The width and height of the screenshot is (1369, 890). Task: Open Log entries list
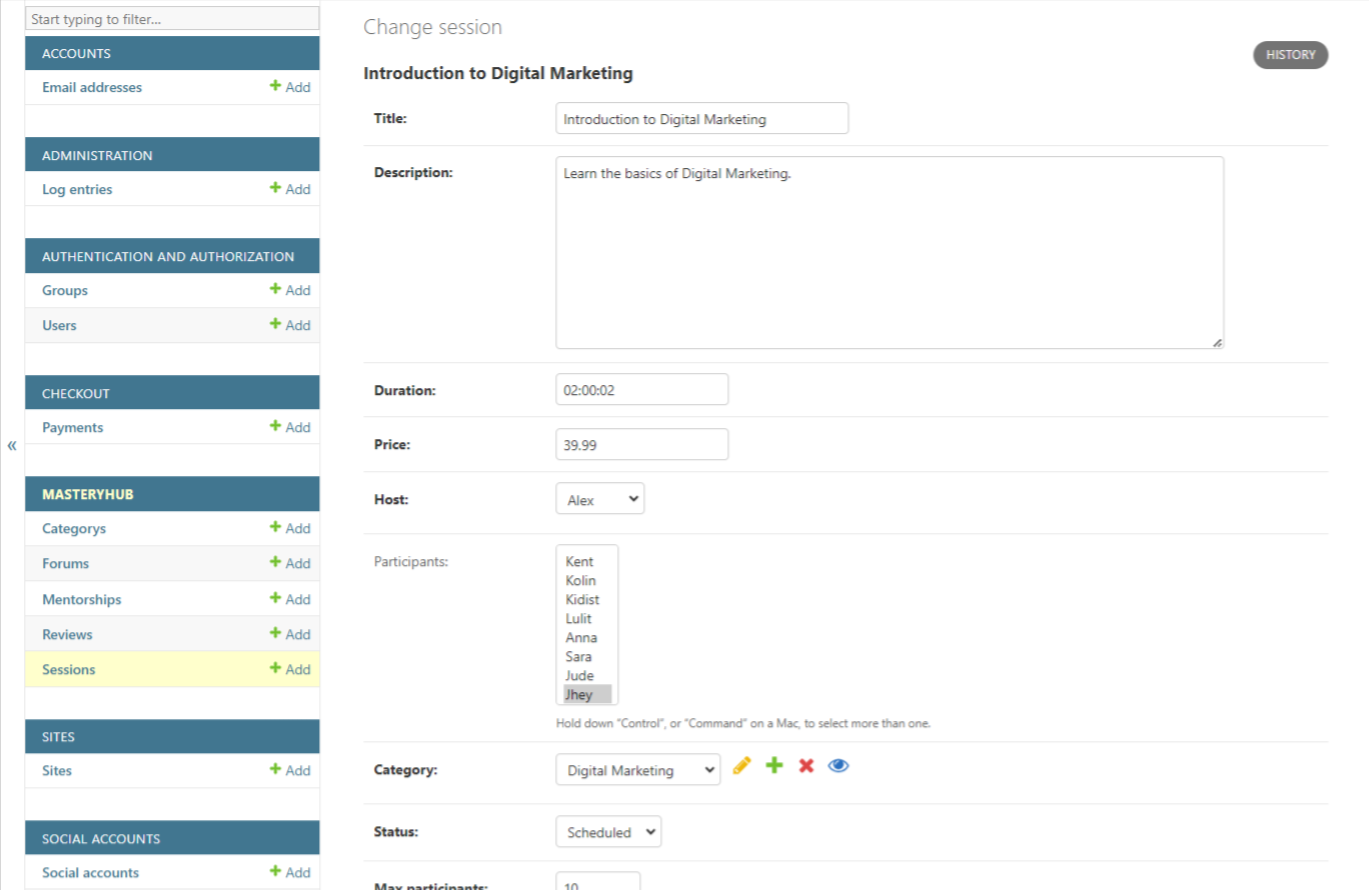pyautogui.click(x=77, y=189)
